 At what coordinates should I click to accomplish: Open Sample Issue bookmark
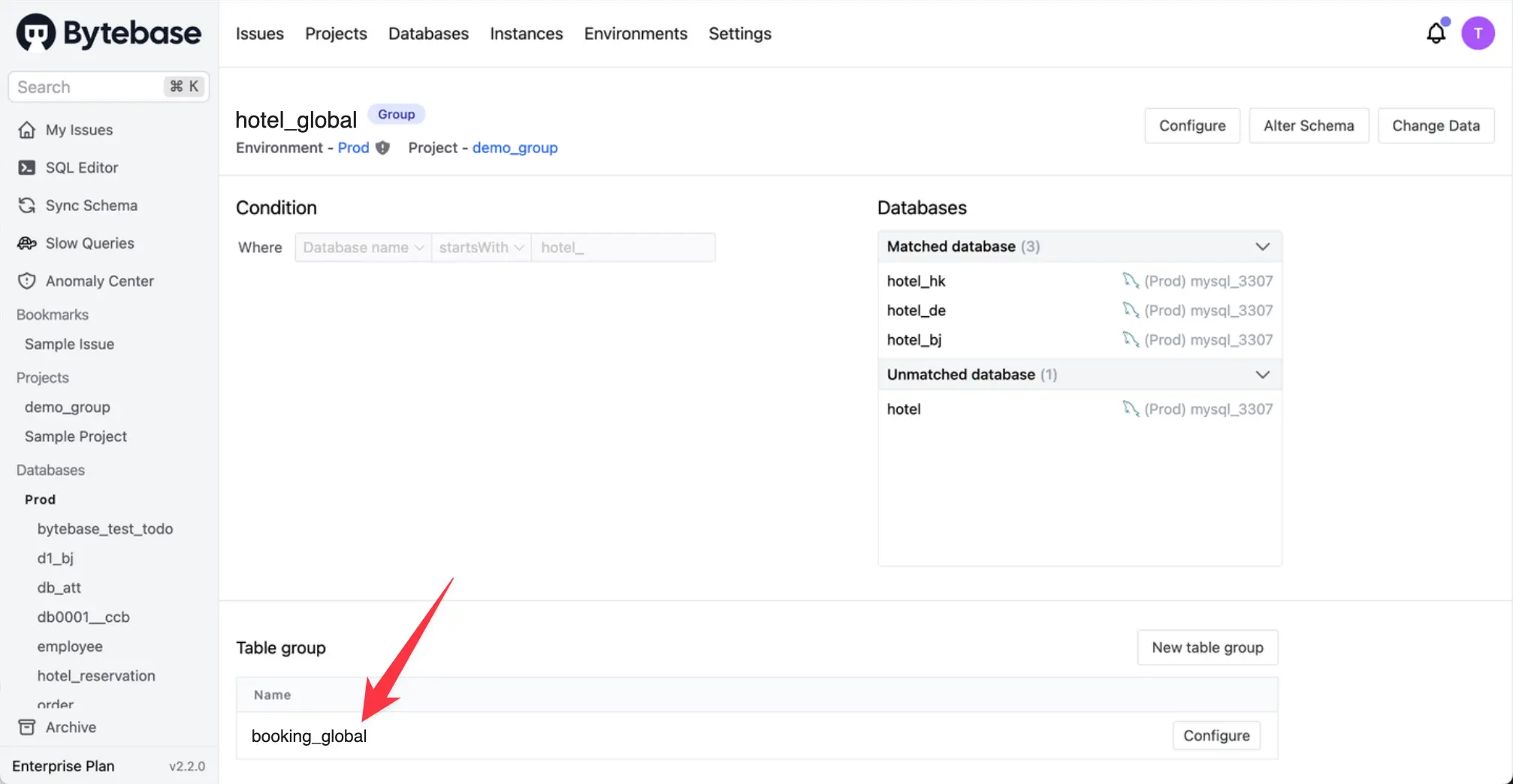(x=69, y=344)
